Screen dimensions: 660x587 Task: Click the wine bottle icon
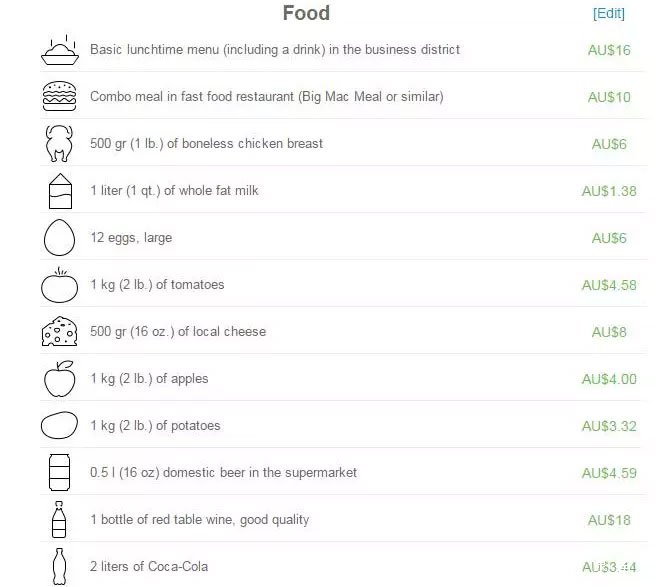click(x=59, y=520)
